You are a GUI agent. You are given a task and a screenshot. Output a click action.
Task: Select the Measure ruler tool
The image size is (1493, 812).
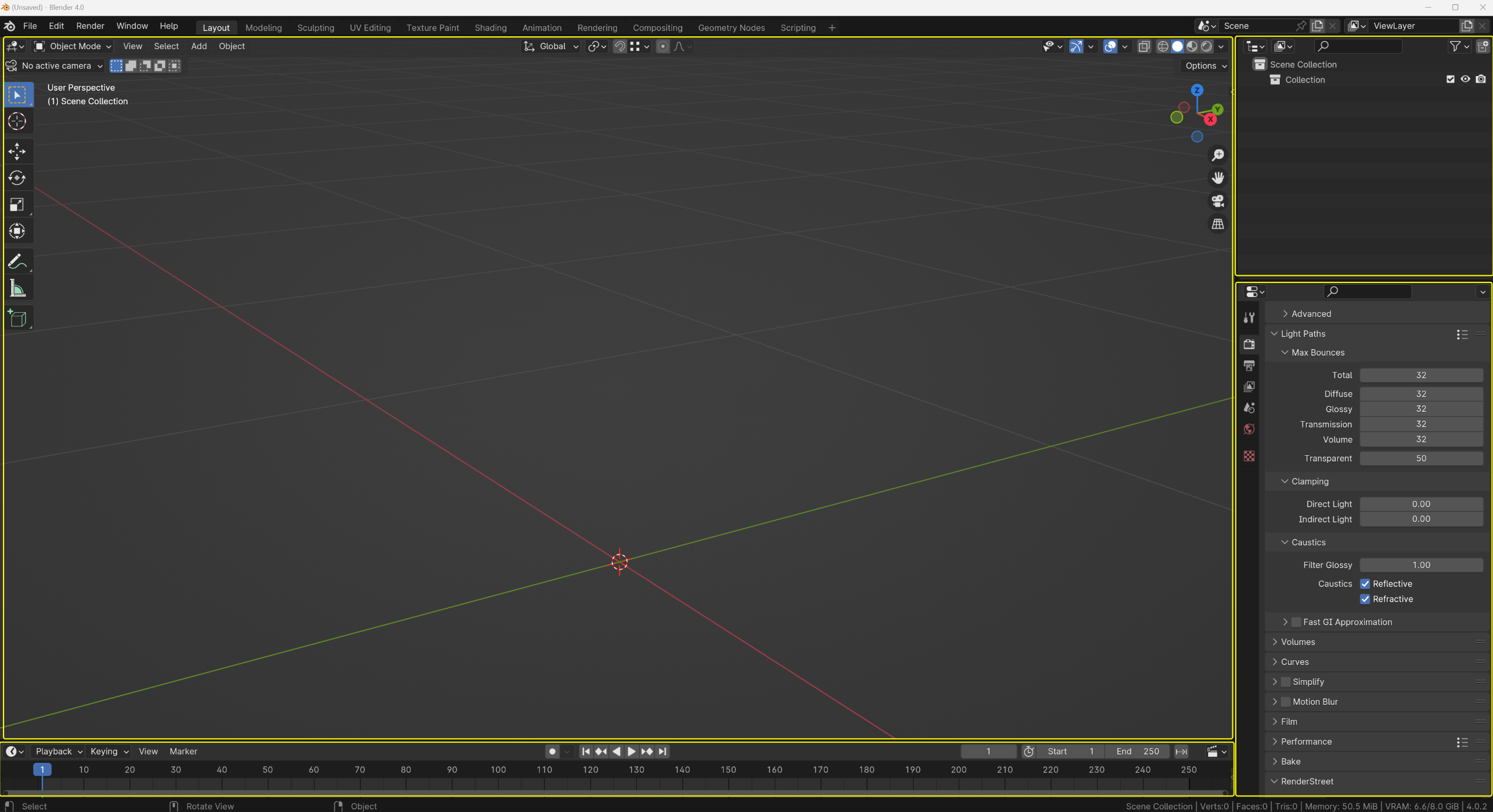click(18, 288)
